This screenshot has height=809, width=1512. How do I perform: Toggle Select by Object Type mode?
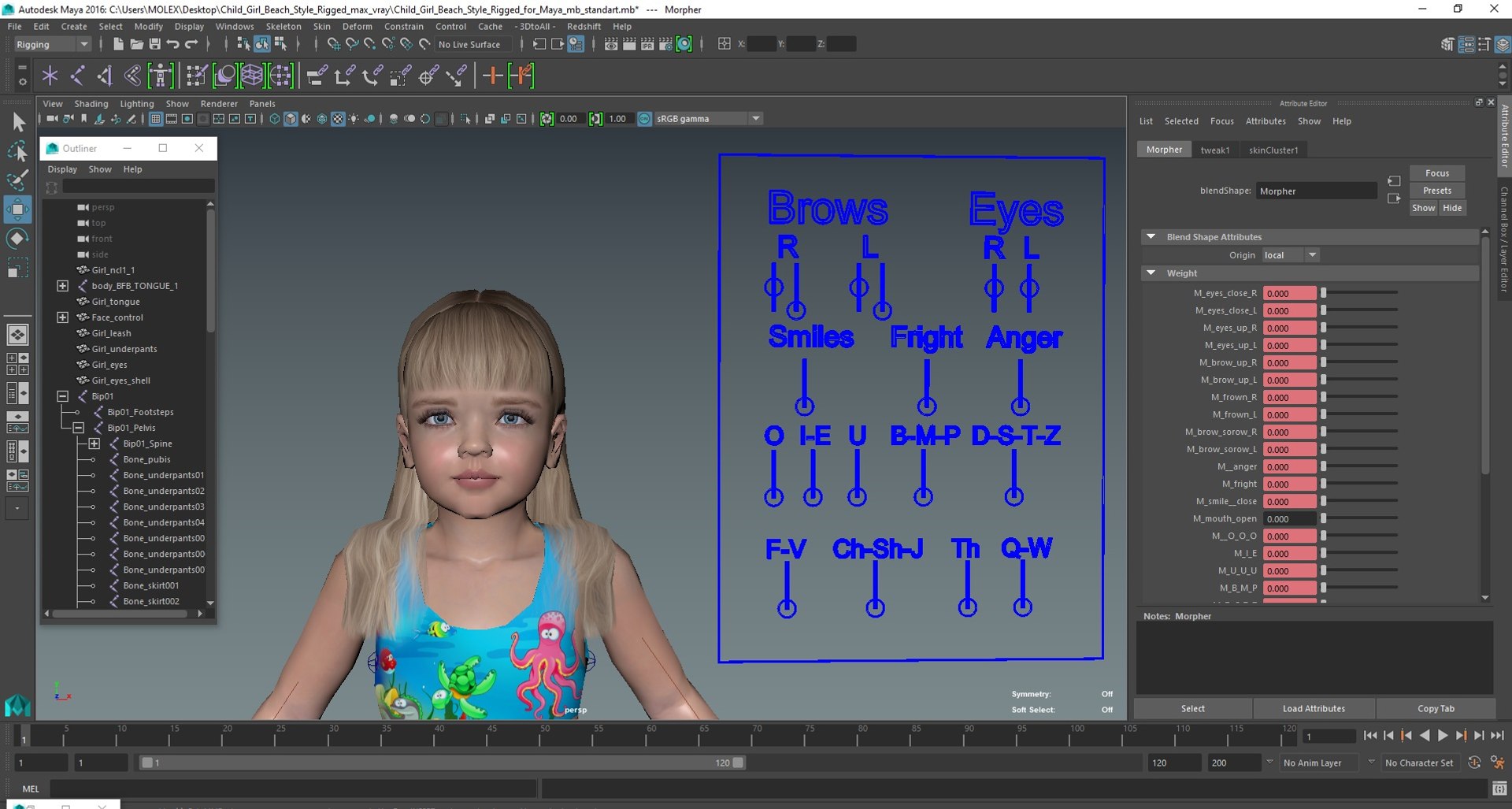click(x=261, y=44)
